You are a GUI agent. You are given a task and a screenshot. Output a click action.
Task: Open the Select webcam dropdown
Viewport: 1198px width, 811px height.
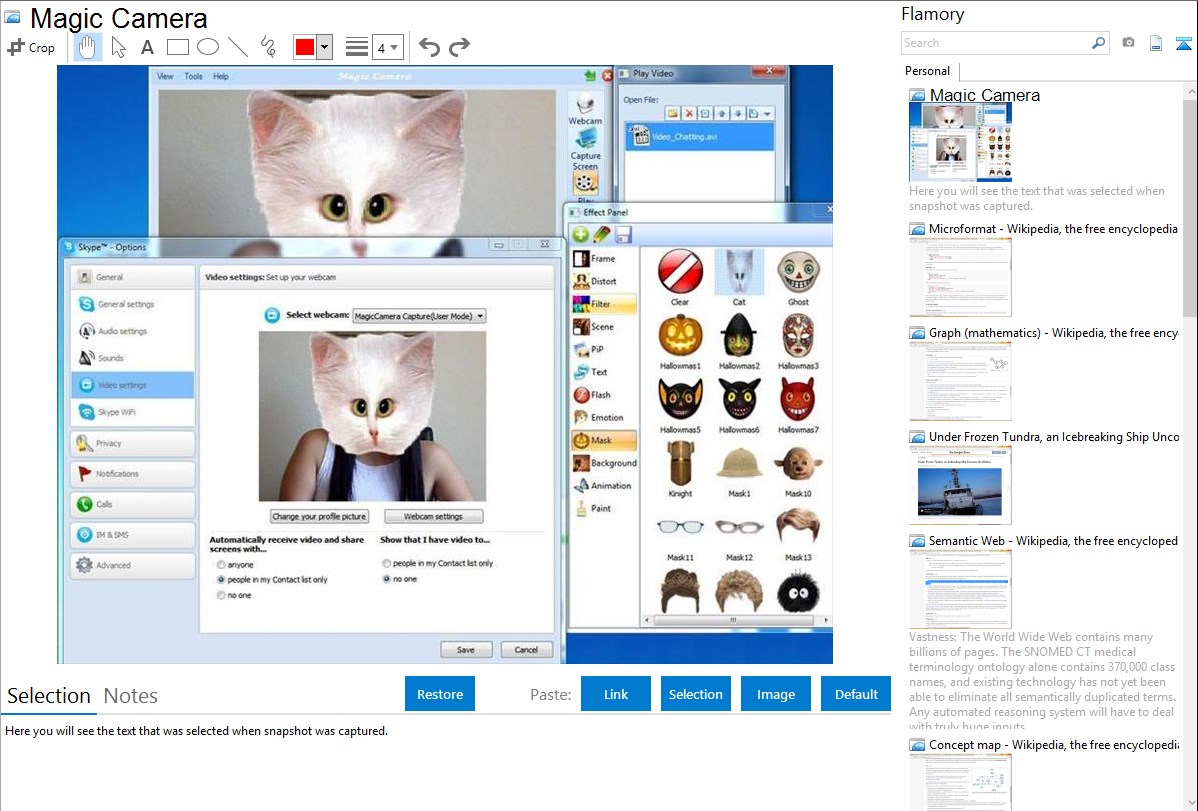coord(419,316)
